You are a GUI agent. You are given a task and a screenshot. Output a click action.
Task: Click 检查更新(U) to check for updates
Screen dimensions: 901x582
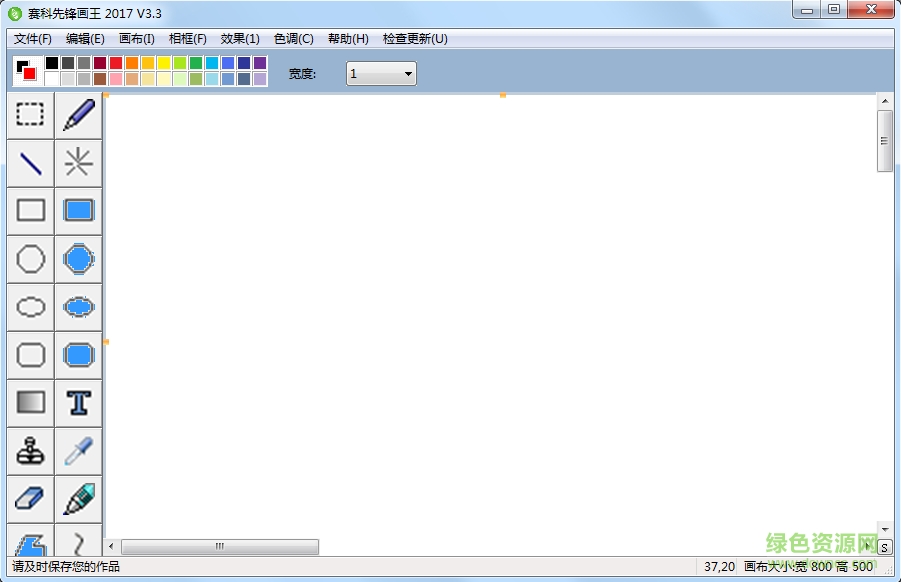pos(415,39)
